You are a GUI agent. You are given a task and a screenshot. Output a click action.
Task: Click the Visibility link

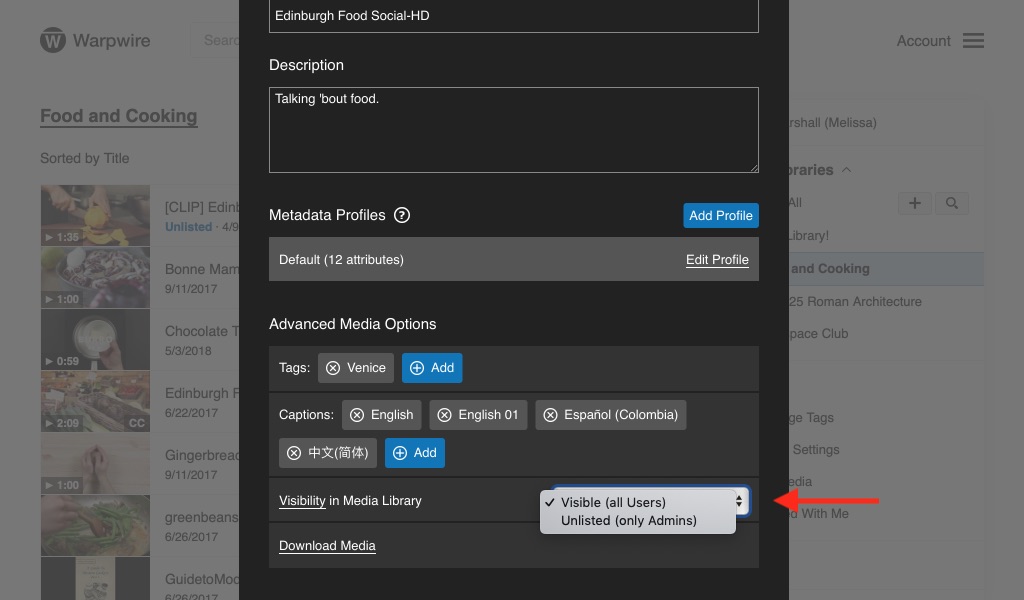tap(302, 501)
